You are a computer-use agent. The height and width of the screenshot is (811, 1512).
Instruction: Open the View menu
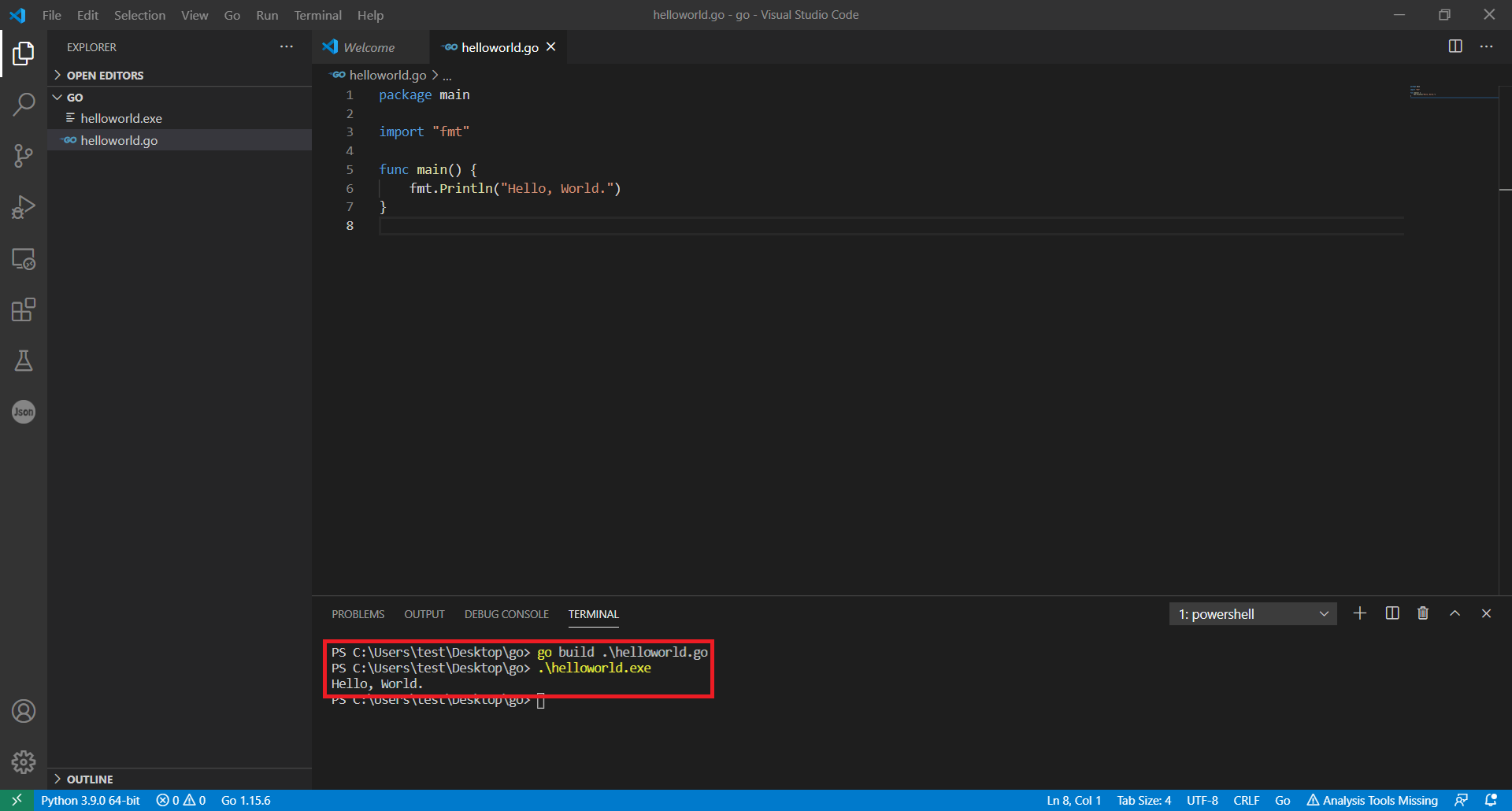(x=195, y=15)
